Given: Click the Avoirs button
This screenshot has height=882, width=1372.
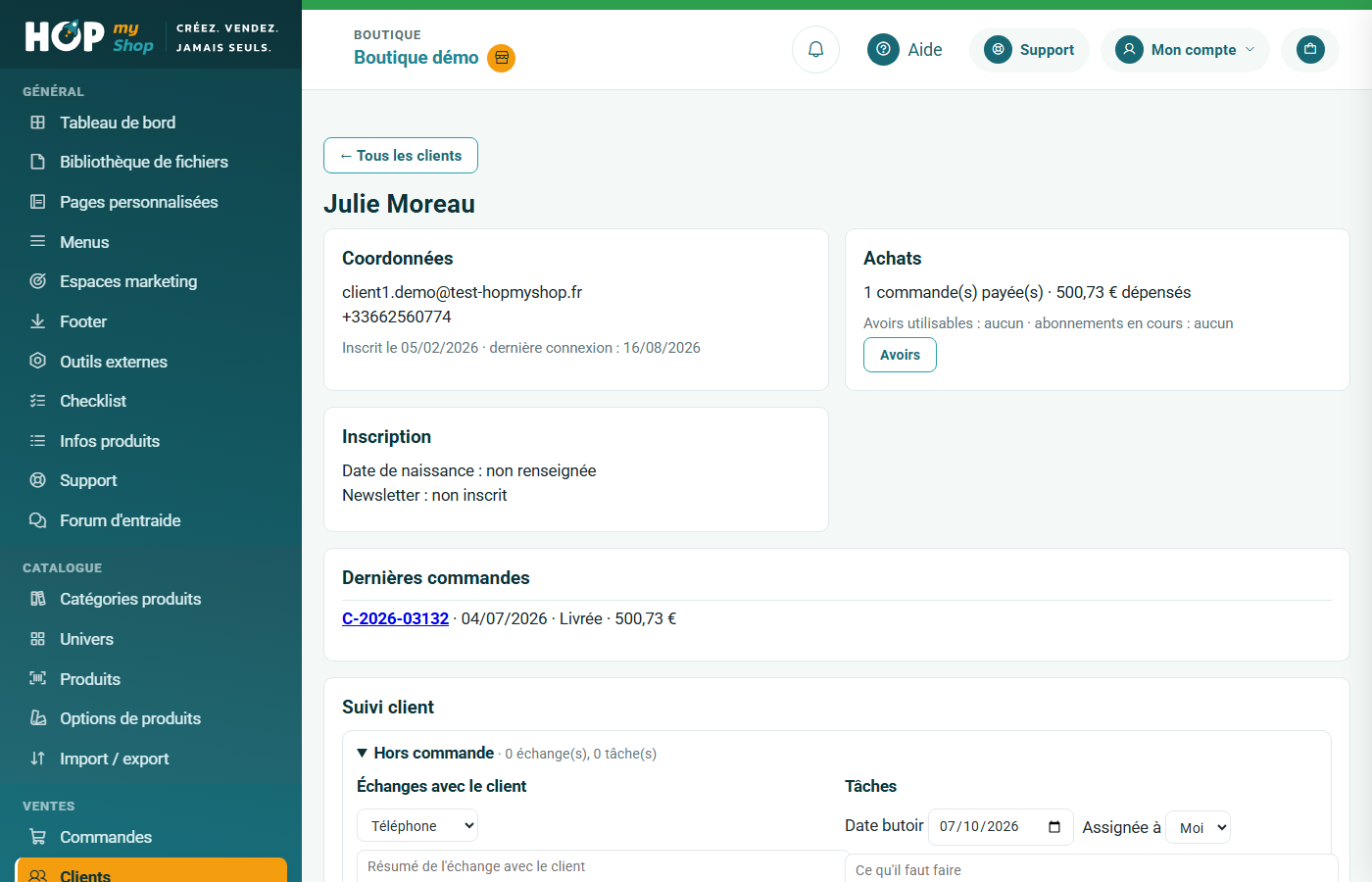Looking at the screenshot, I should [900, 355].
